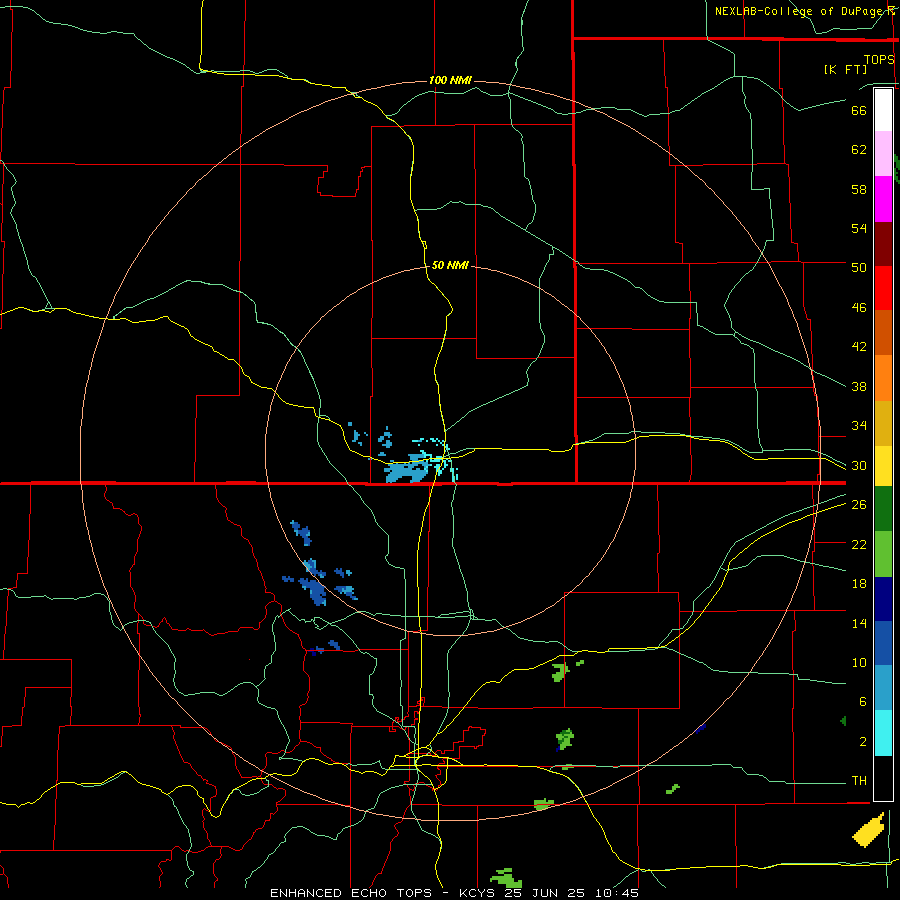Click the 'TH' legend label
Image resolution: width=900 pixels, height=900 pixels.
tap(859, 781)
